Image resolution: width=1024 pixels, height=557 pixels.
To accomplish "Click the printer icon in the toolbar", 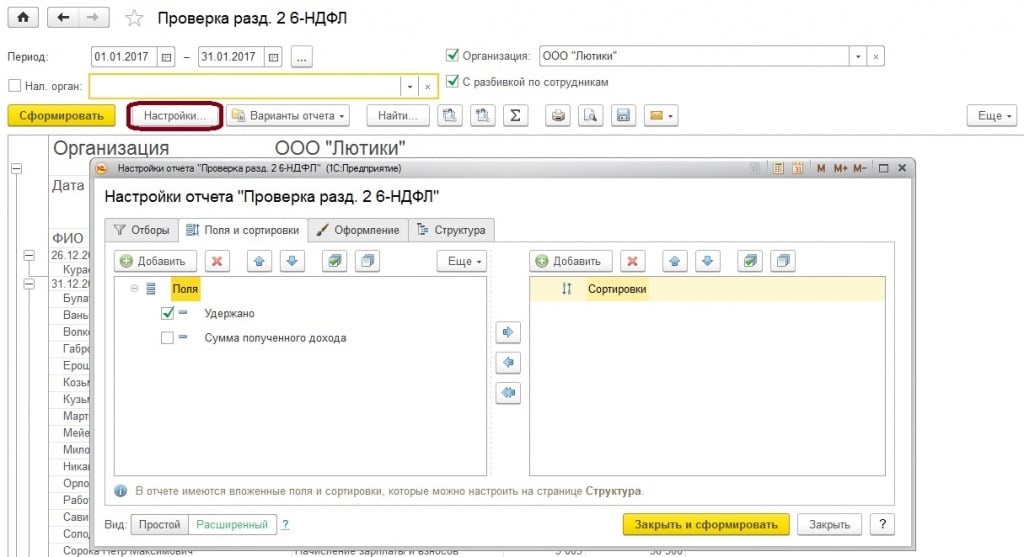I will [x=559, y=116].
